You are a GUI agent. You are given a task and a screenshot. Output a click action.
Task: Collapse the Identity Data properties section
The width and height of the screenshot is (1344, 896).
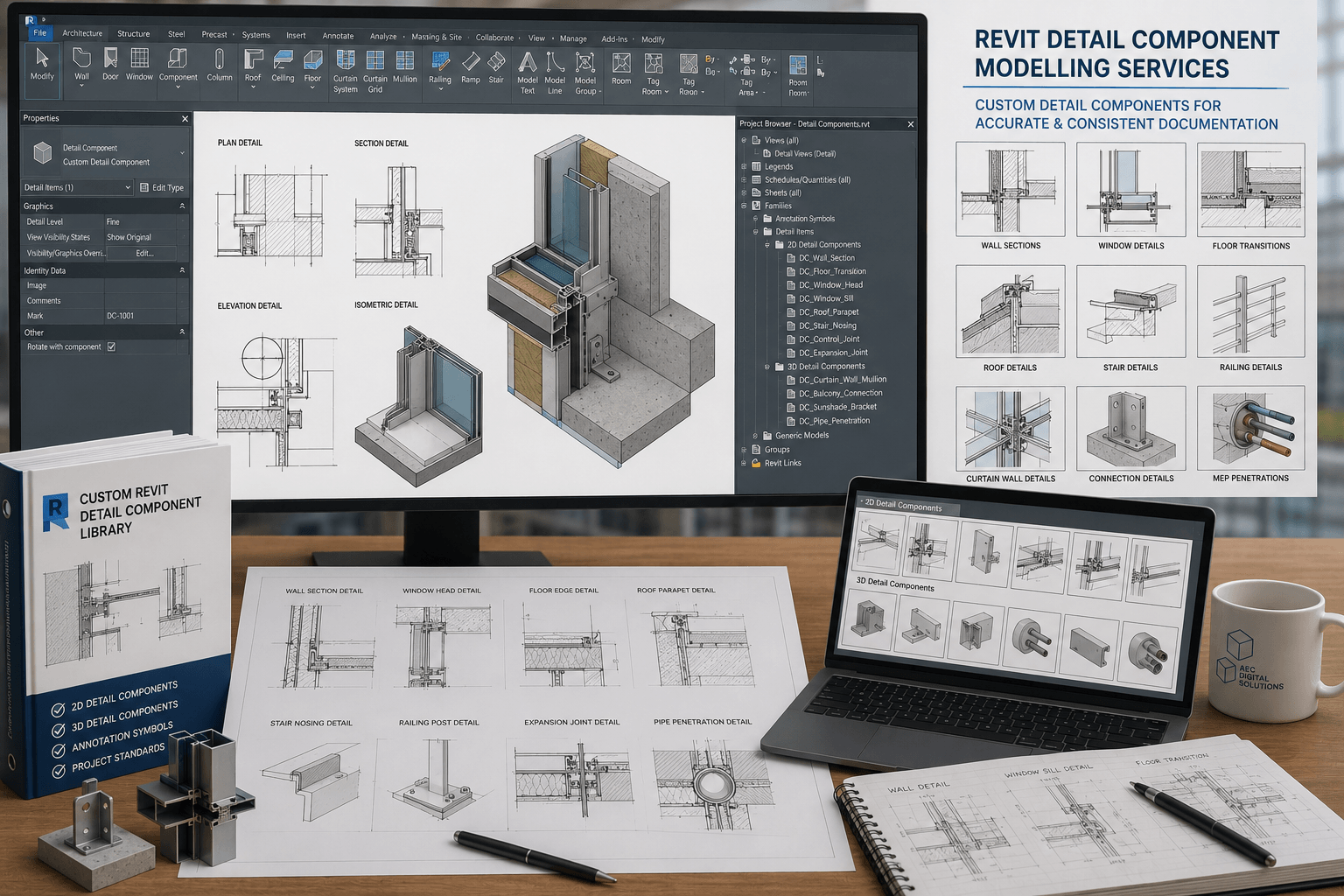[x=182, y=271]
